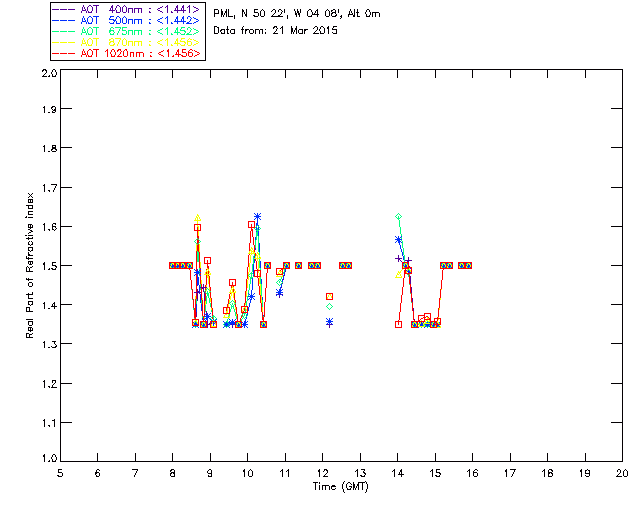This screenshot has width=640, height=512.
Task: Click the station title 'PML, N 50 22', W 04 08', Alt 0m'
Action: coord(297,14)
